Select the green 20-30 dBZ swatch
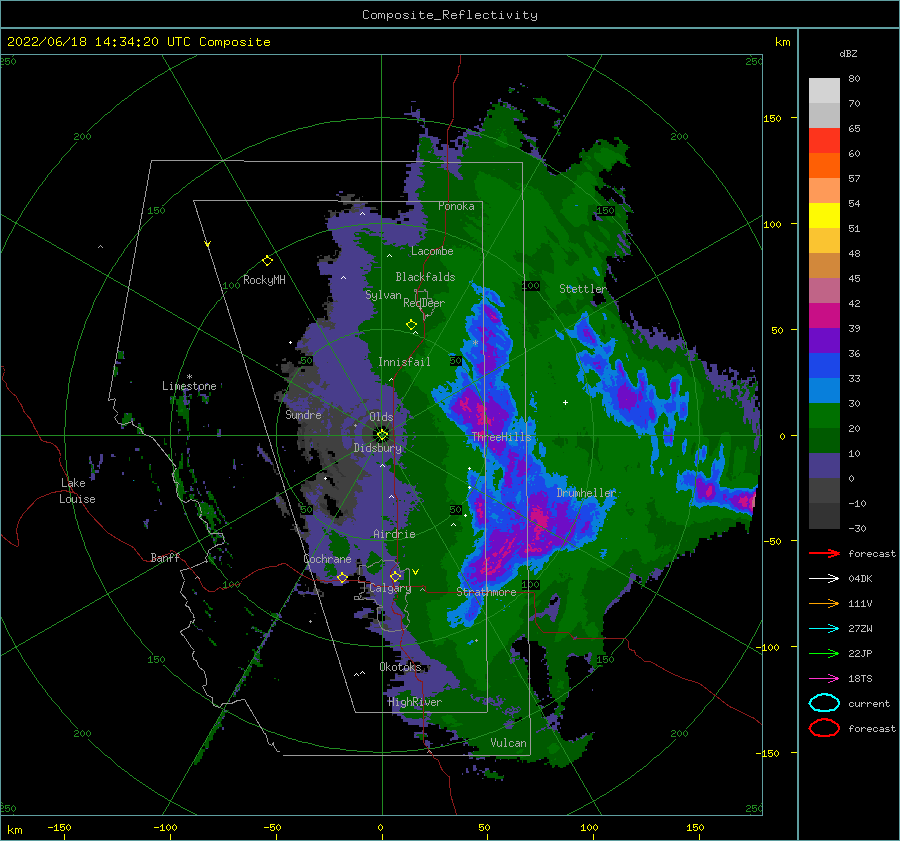The height and width of the screenshot is (841, 900). pyautogui.click(x=824, y=416)
